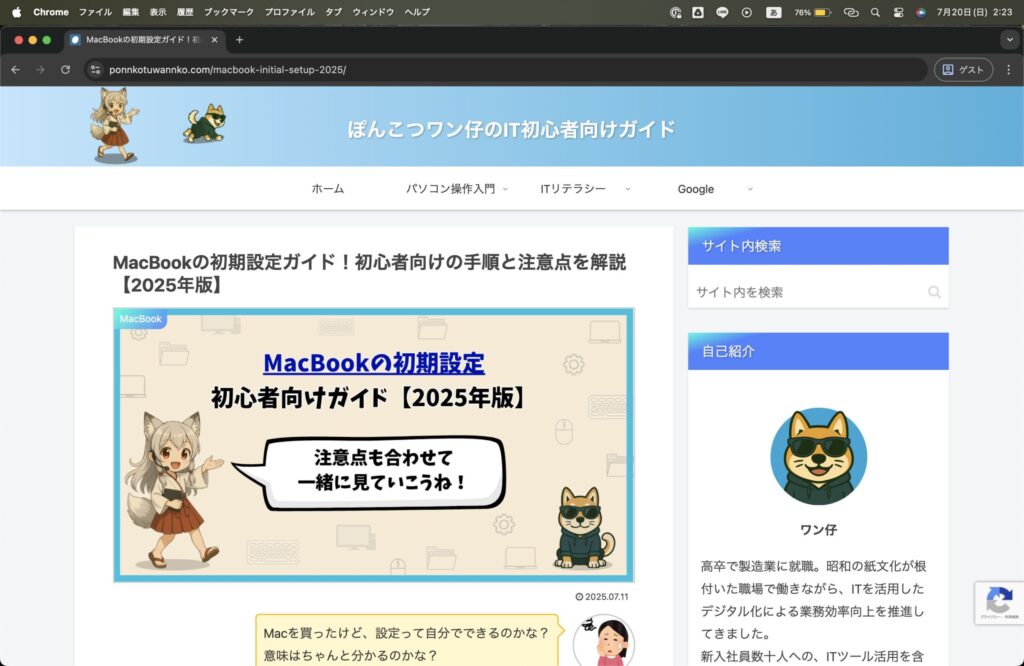Toggle the Japanese input source icon

click(x=773, y=12)
